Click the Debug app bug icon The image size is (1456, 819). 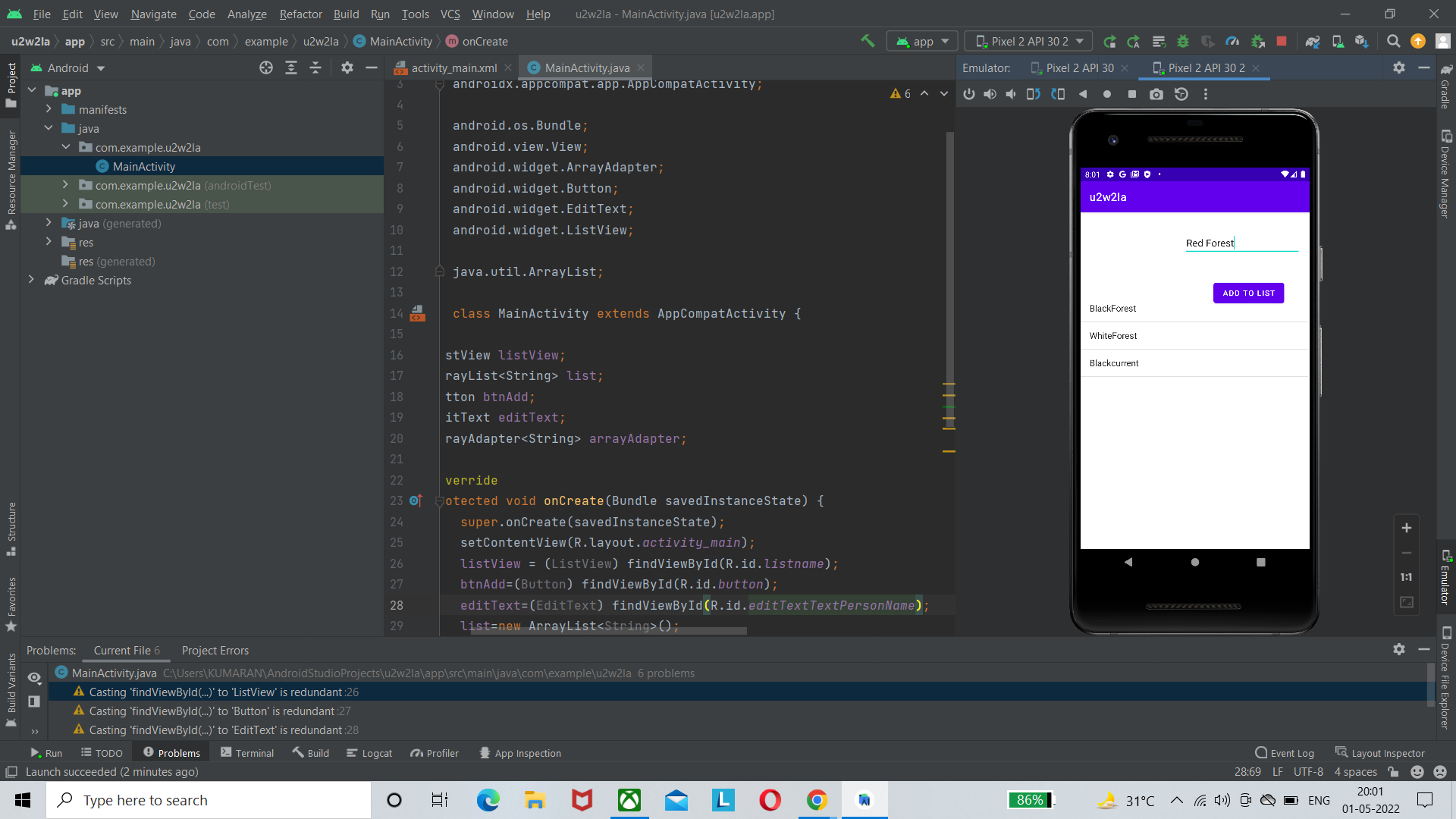point(1183,41)
